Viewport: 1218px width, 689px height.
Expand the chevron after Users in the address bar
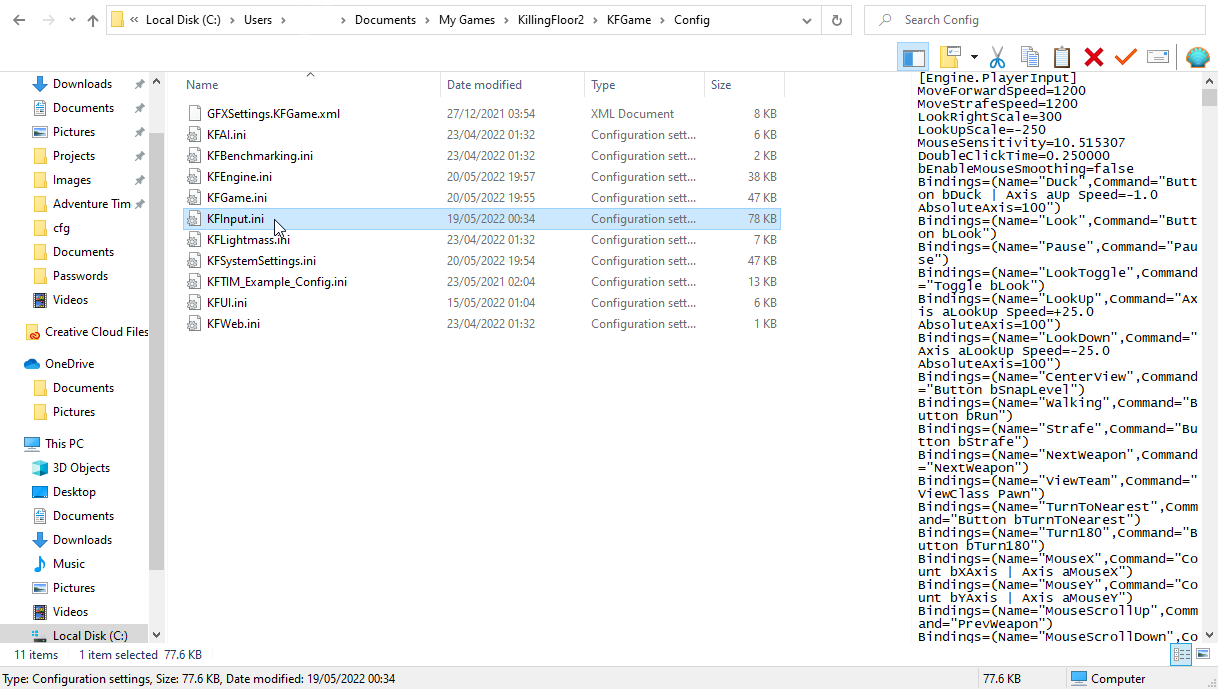(x=284, y=20)
